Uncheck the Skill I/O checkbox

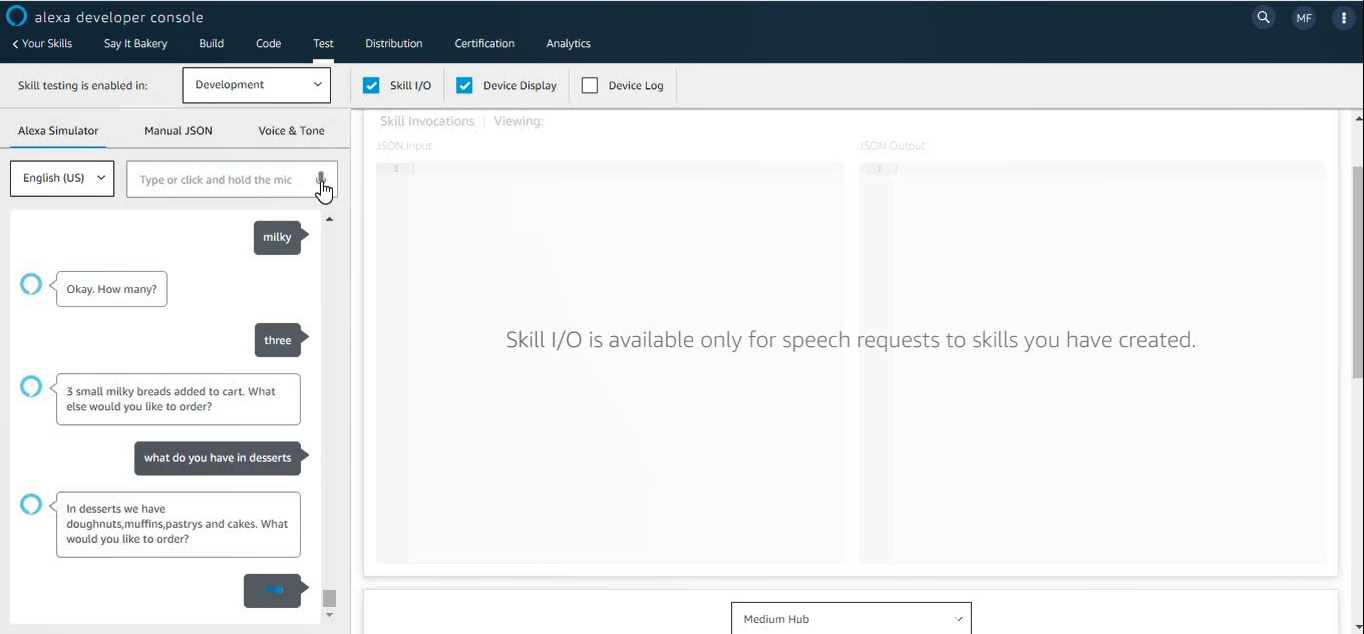coord(371,85)
